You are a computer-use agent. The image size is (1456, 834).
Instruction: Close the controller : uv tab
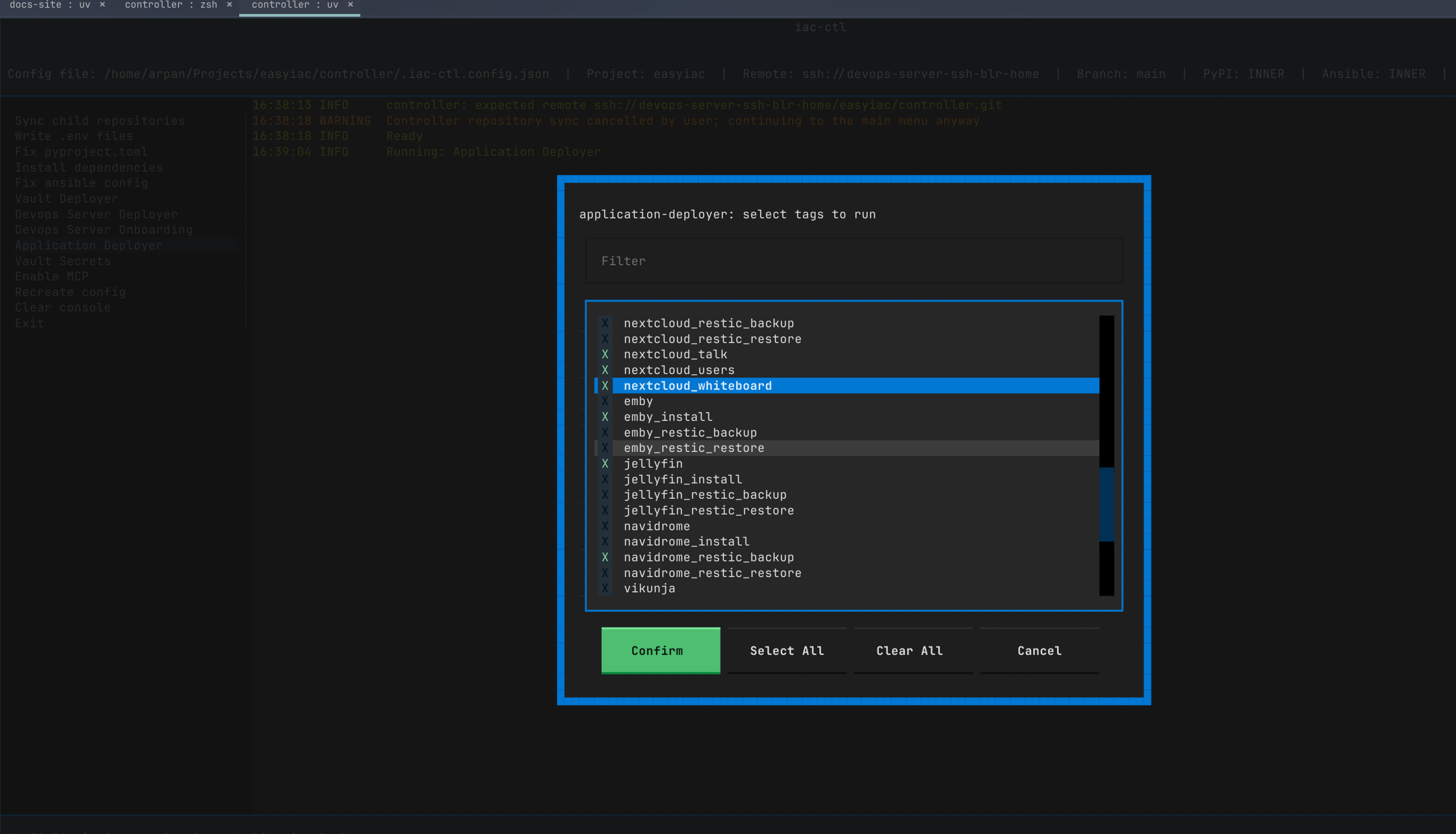[x=351, y=5]
